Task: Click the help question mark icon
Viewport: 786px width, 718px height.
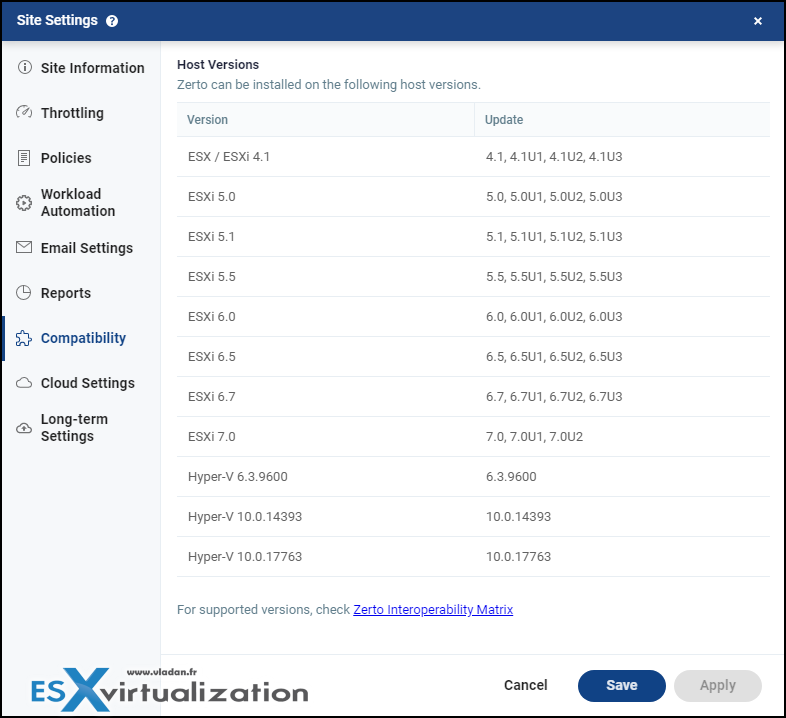Action: tap(112, 21)
